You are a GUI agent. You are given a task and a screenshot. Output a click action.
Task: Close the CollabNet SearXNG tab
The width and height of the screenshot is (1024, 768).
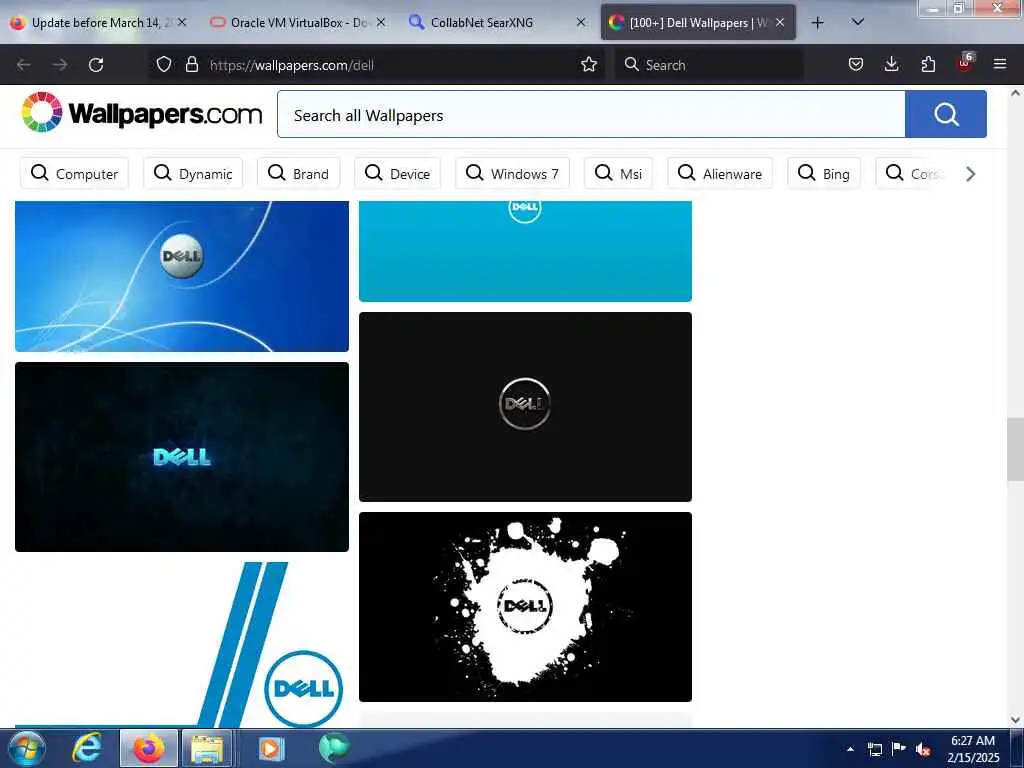coord(581,22)
